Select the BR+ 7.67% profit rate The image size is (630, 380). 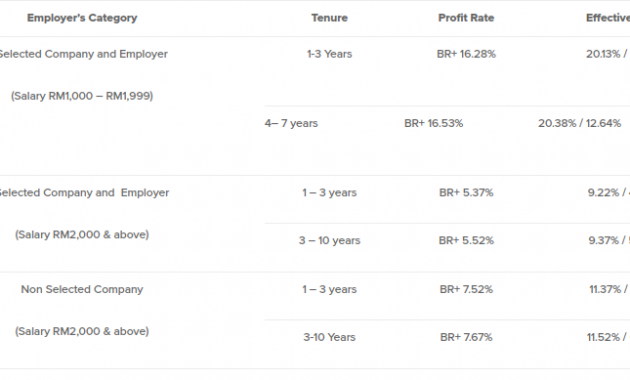(x=466, y=337)
